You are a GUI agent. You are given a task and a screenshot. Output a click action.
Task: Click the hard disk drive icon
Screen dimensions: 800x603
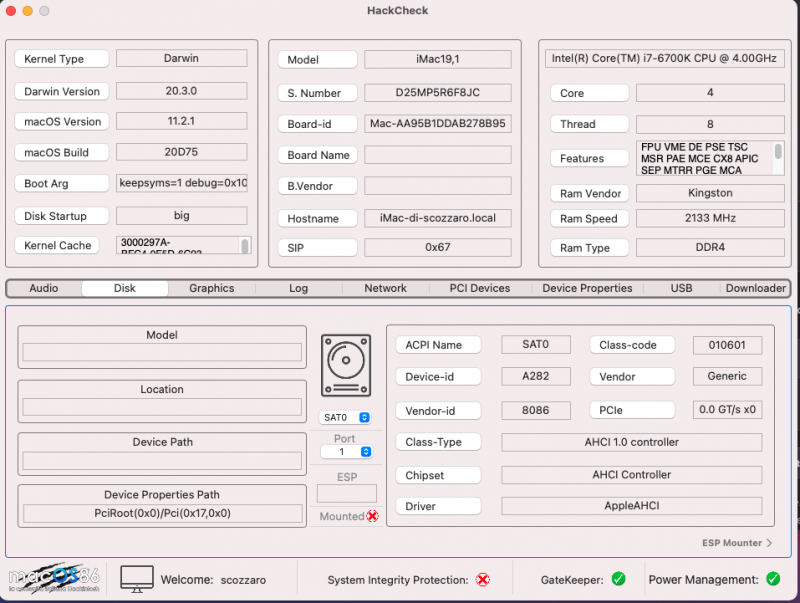(x=346, y=364)
